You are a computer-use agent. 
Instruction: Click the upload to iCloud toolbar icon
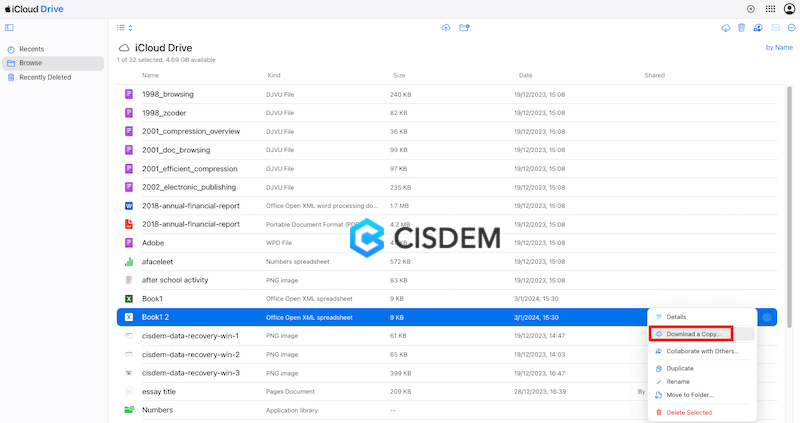pyautogui.click(x=445, y=28)
